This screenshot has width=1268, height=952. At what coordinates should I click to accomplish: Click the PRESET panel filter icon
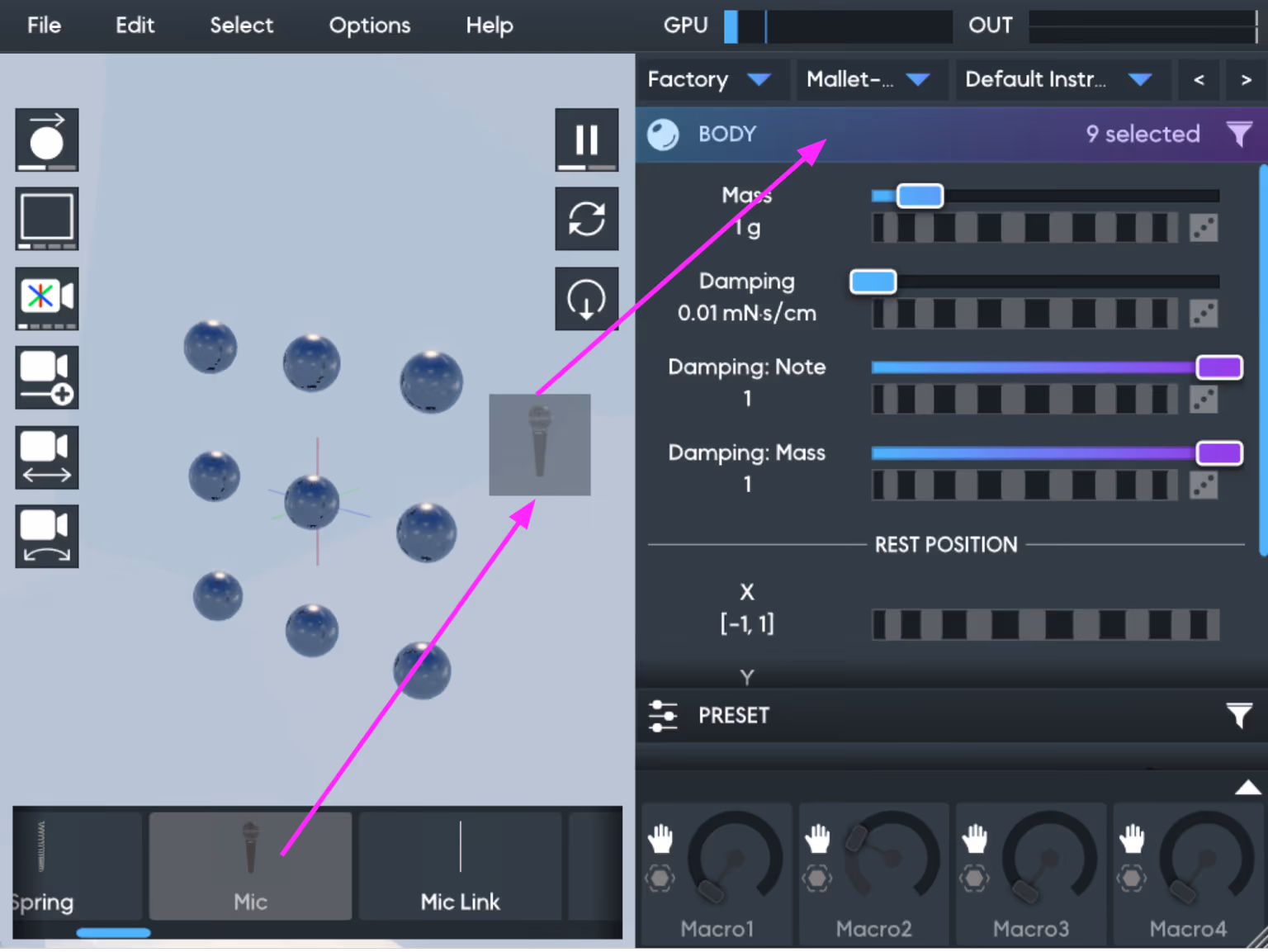coord(1239,715)
